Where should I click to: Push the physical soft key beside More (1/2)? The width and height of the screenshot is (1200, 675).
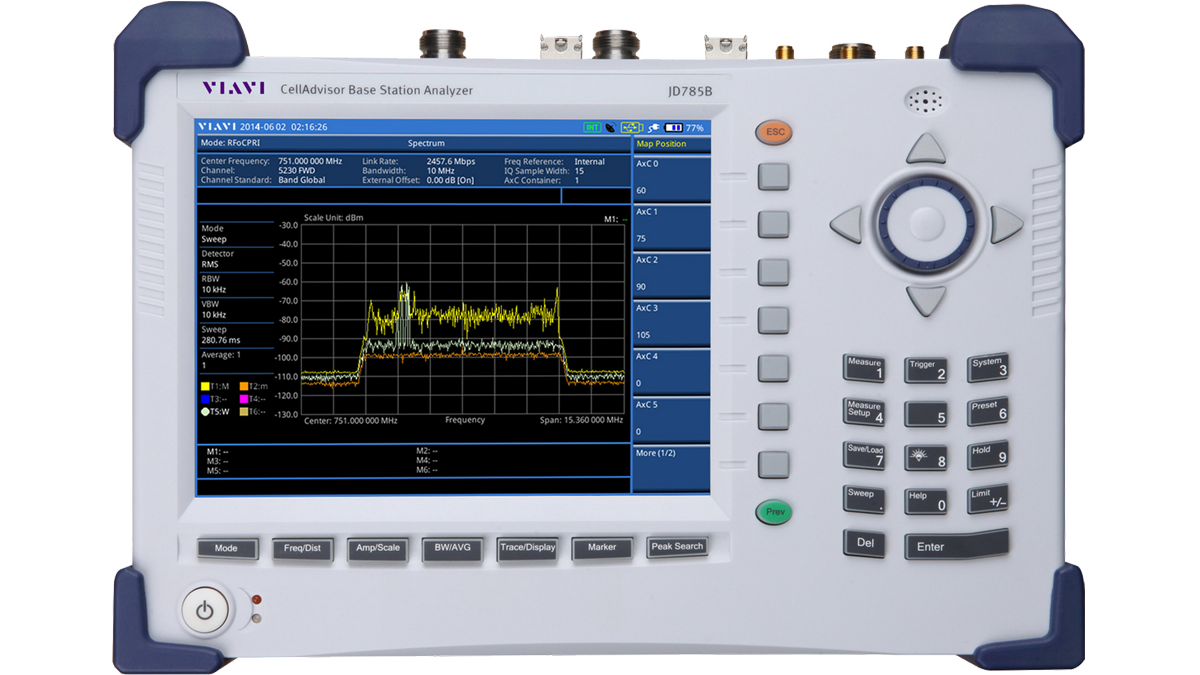773,464
